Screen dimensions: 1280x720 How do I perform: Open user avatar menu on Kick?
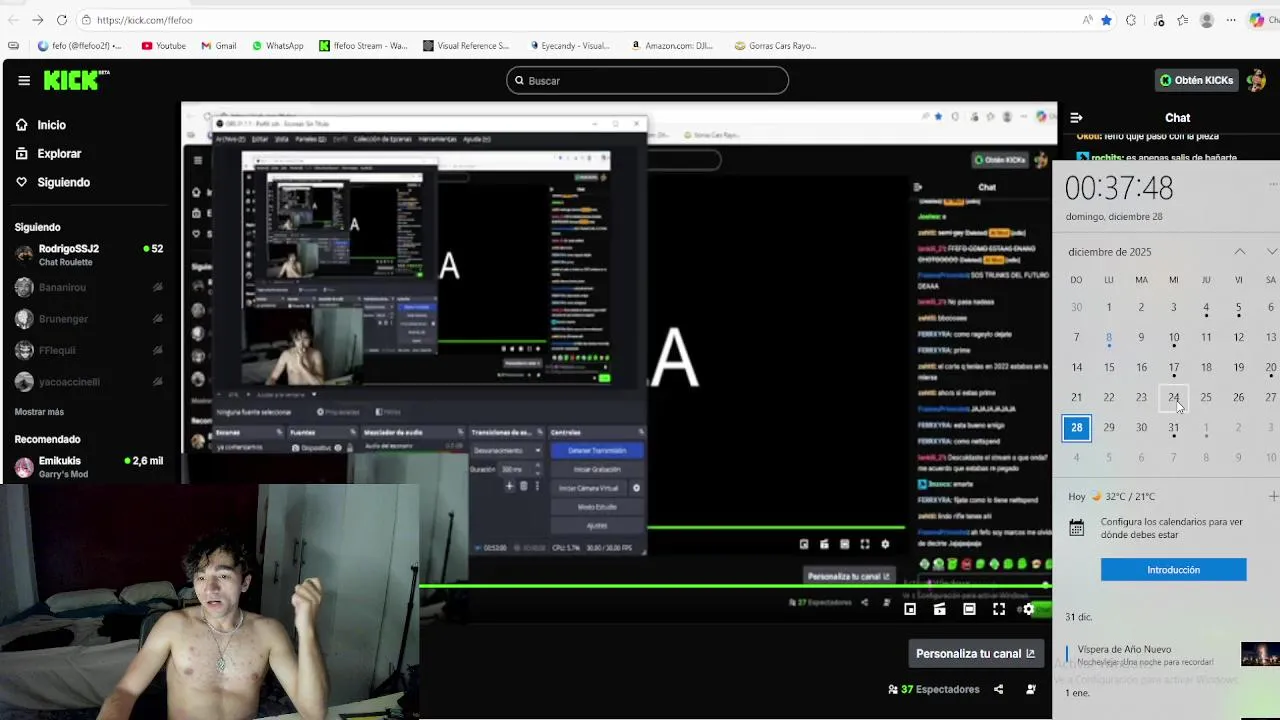point(1257,80)
